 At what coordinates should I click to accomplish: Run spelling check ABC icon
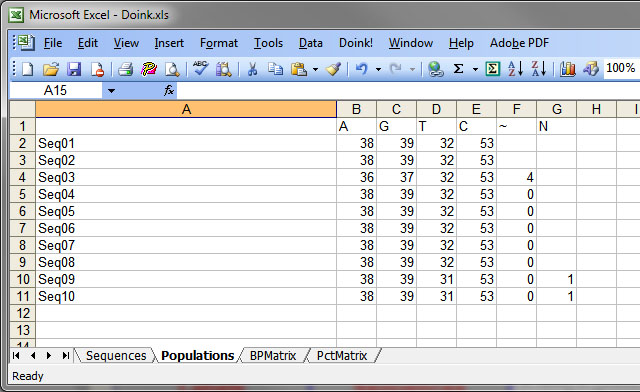coord(200,69)
